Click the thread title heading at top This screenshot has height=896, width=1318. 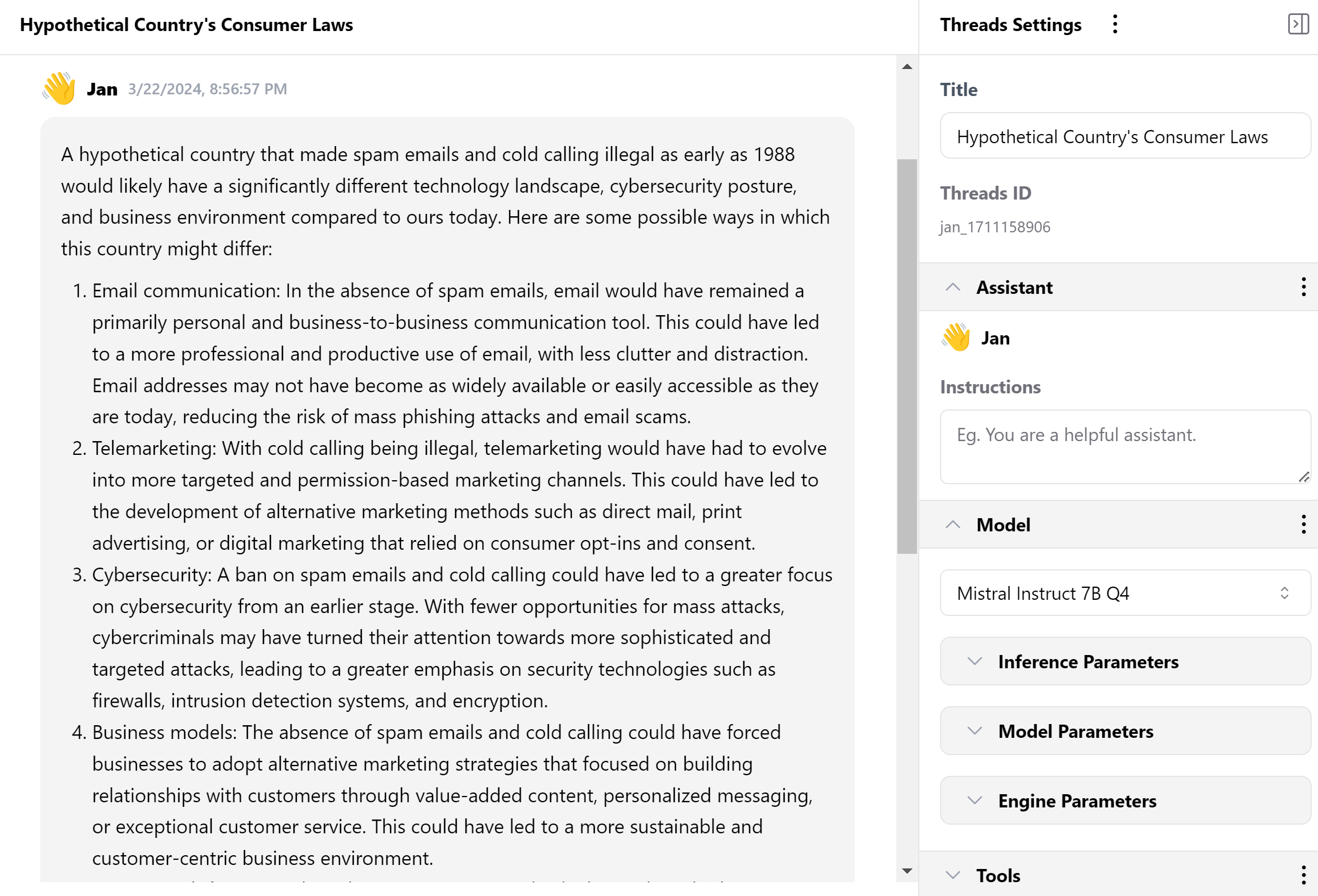pyautogui.click(x=186, y=25)
